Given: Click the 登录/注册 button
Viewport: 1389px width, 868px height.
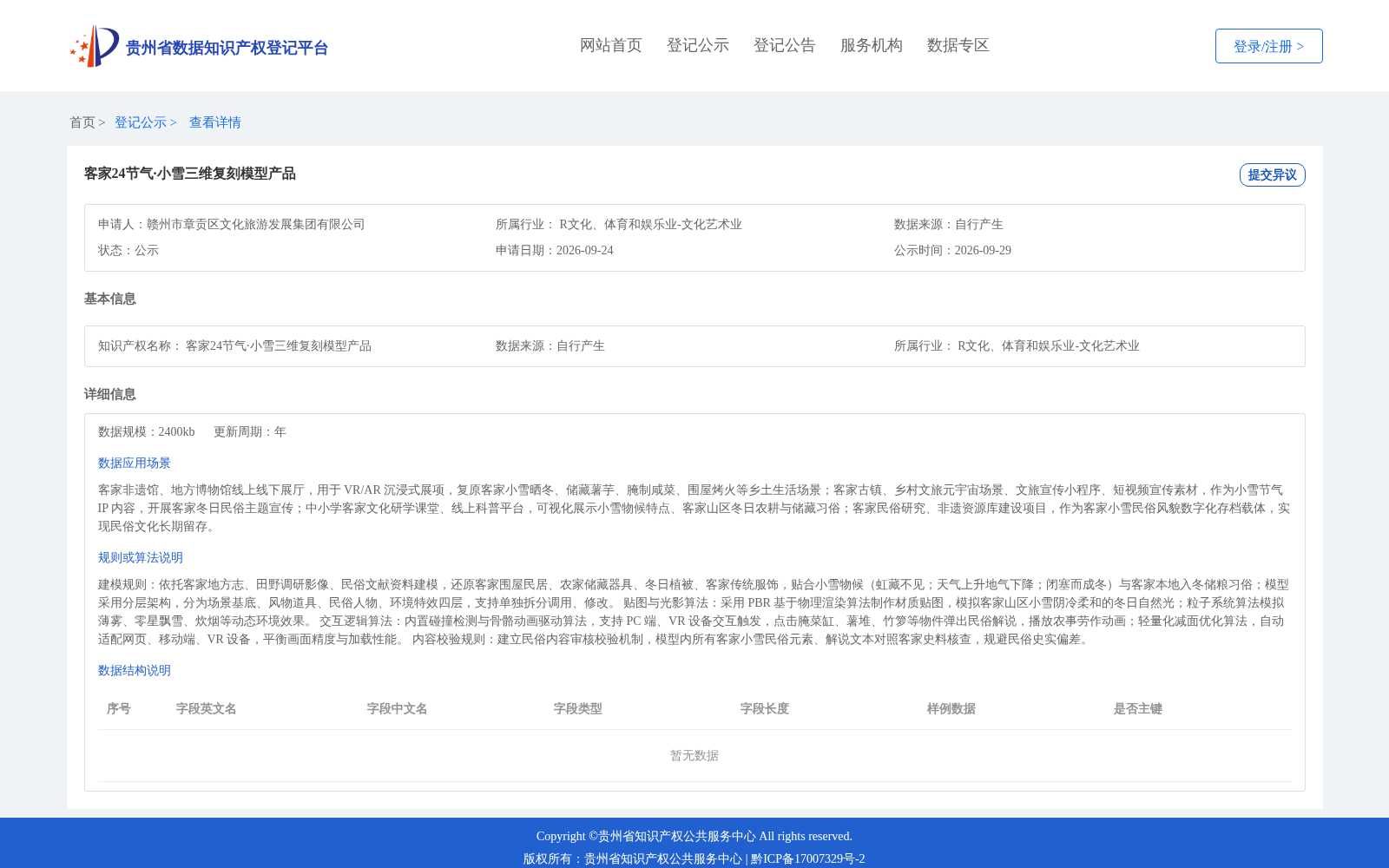Looking at the screenshot, I should point(1269,46).
